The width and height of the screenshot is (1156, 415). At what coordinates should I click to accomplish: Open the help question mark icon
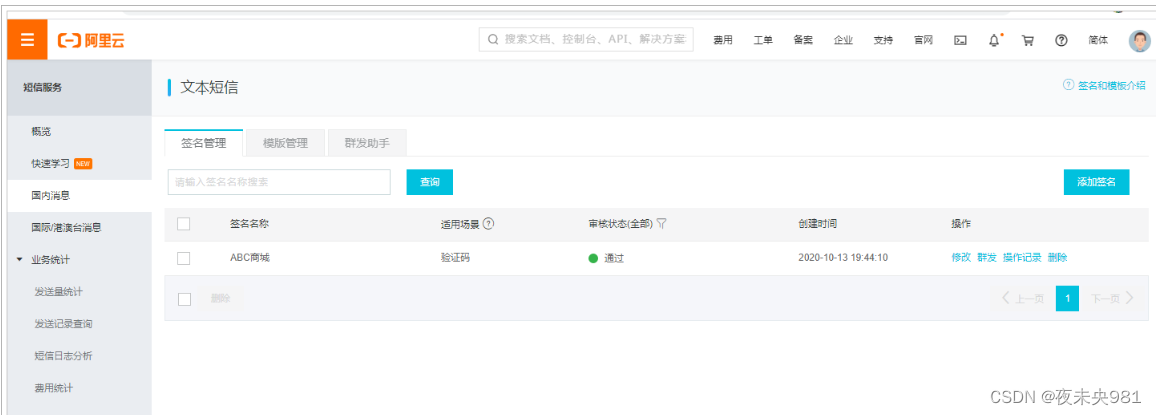click(1061, 41)
